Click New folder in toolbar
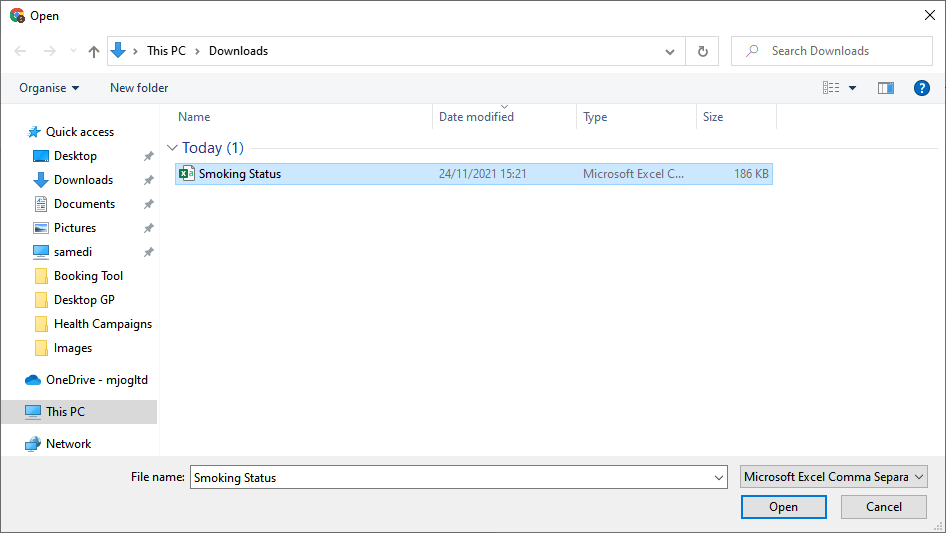Screen dimensions: 946x533 [139, 88]
